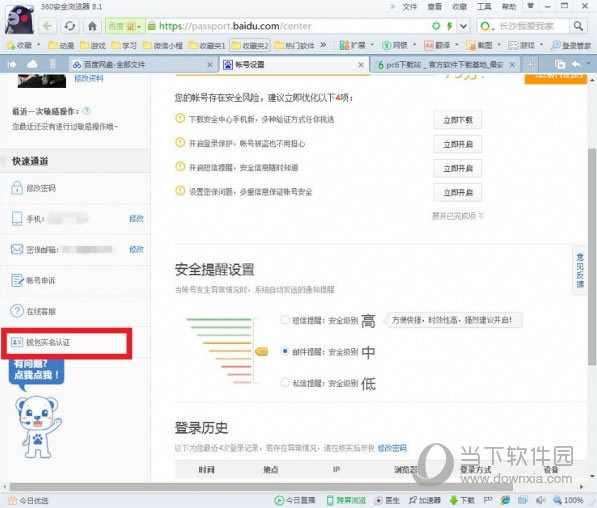The image size is (597, 508).
Task: Open the 收藏夹2 bookmark folder
Action: pyautogui.click(x=250, y=45)
